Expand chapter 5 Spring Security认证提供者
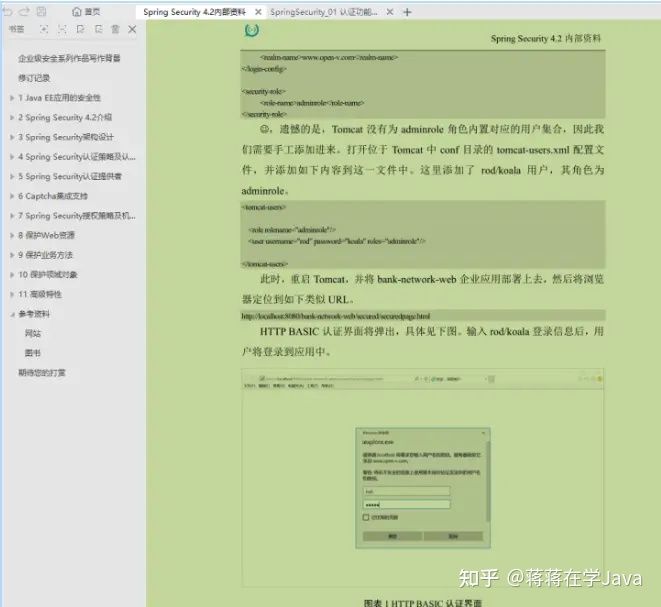661x607 pixels. [x=12, y=176]
